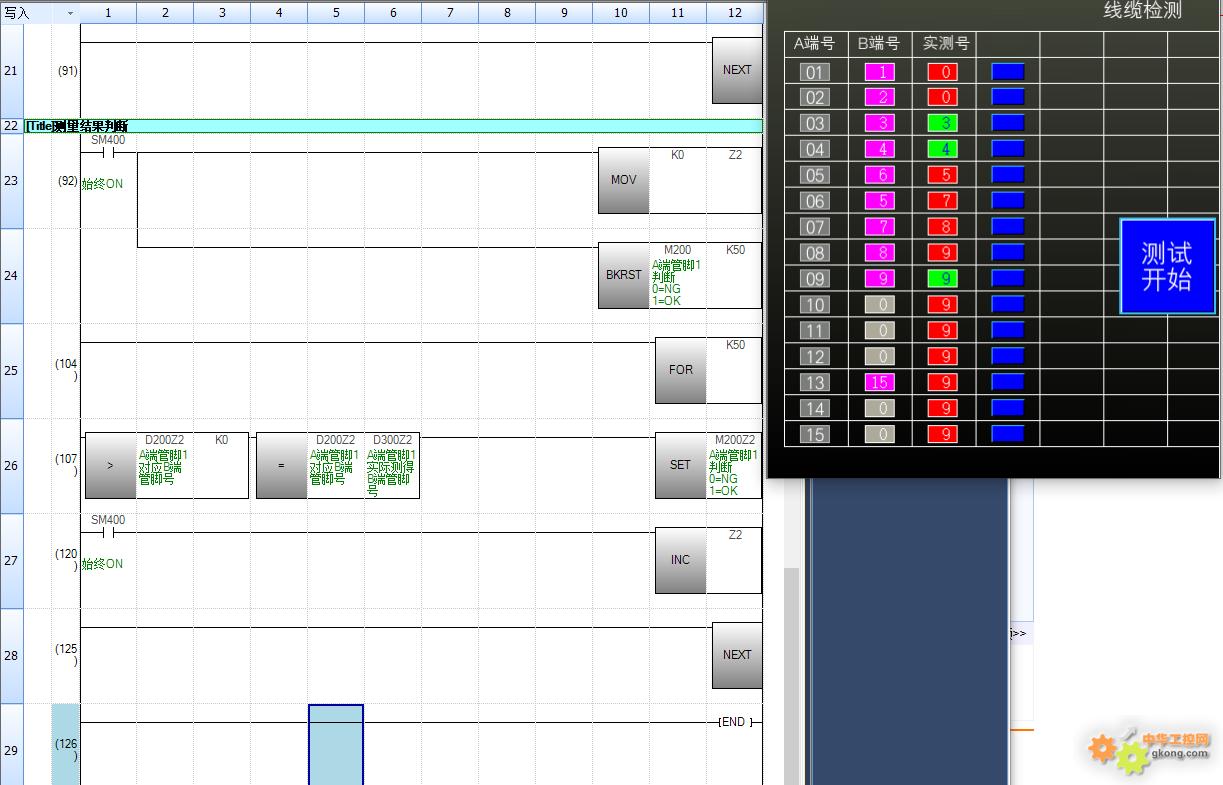Click the MOV instruction block
The height and width of the screenshot is (785, 1223).
pos(623,180)
